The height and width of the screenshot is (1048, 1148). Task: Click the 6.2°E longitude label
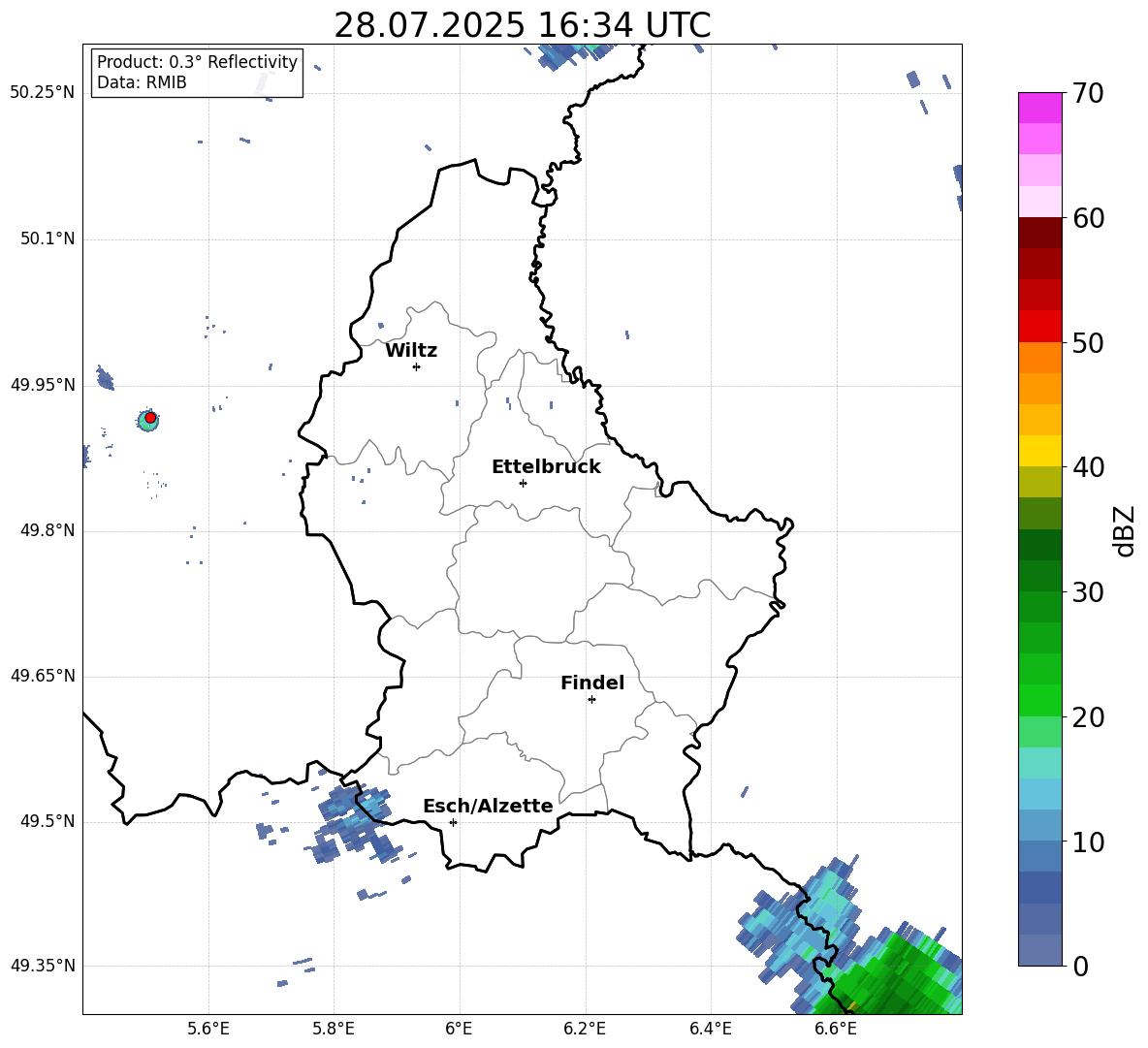585,1029
